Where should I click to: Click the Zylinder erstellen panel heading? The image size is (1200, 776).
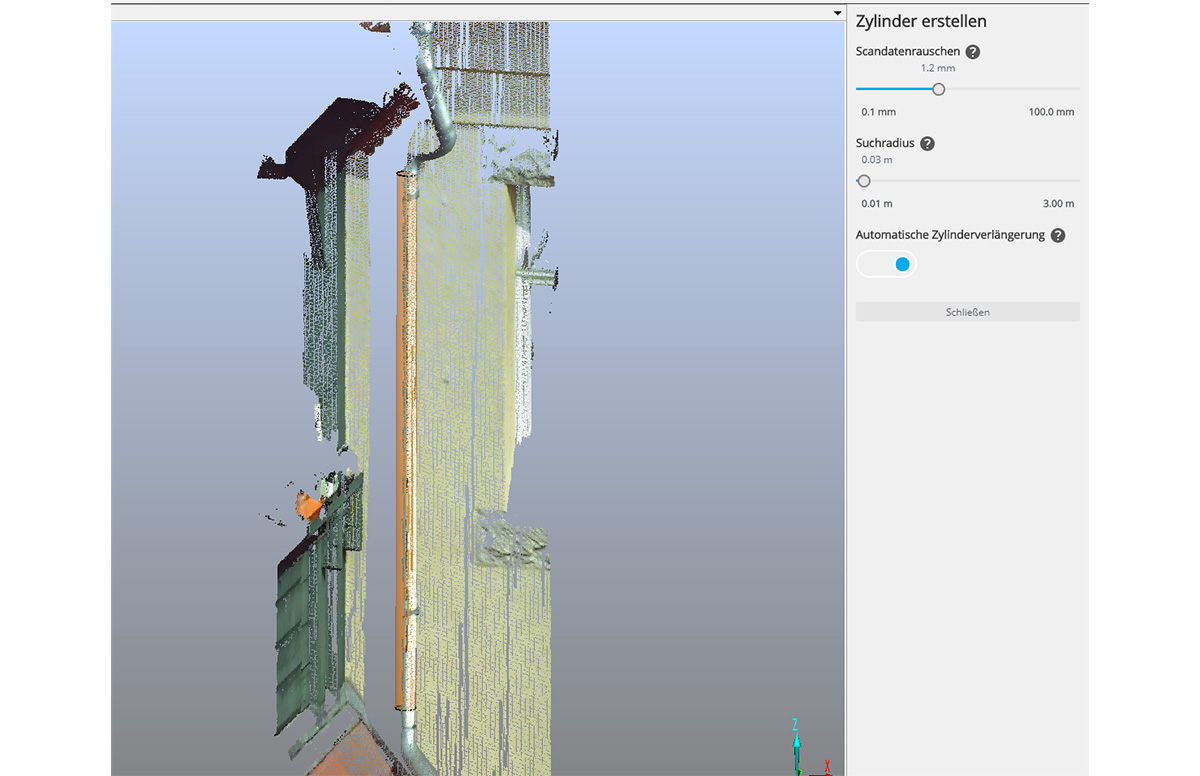point(920,20)
